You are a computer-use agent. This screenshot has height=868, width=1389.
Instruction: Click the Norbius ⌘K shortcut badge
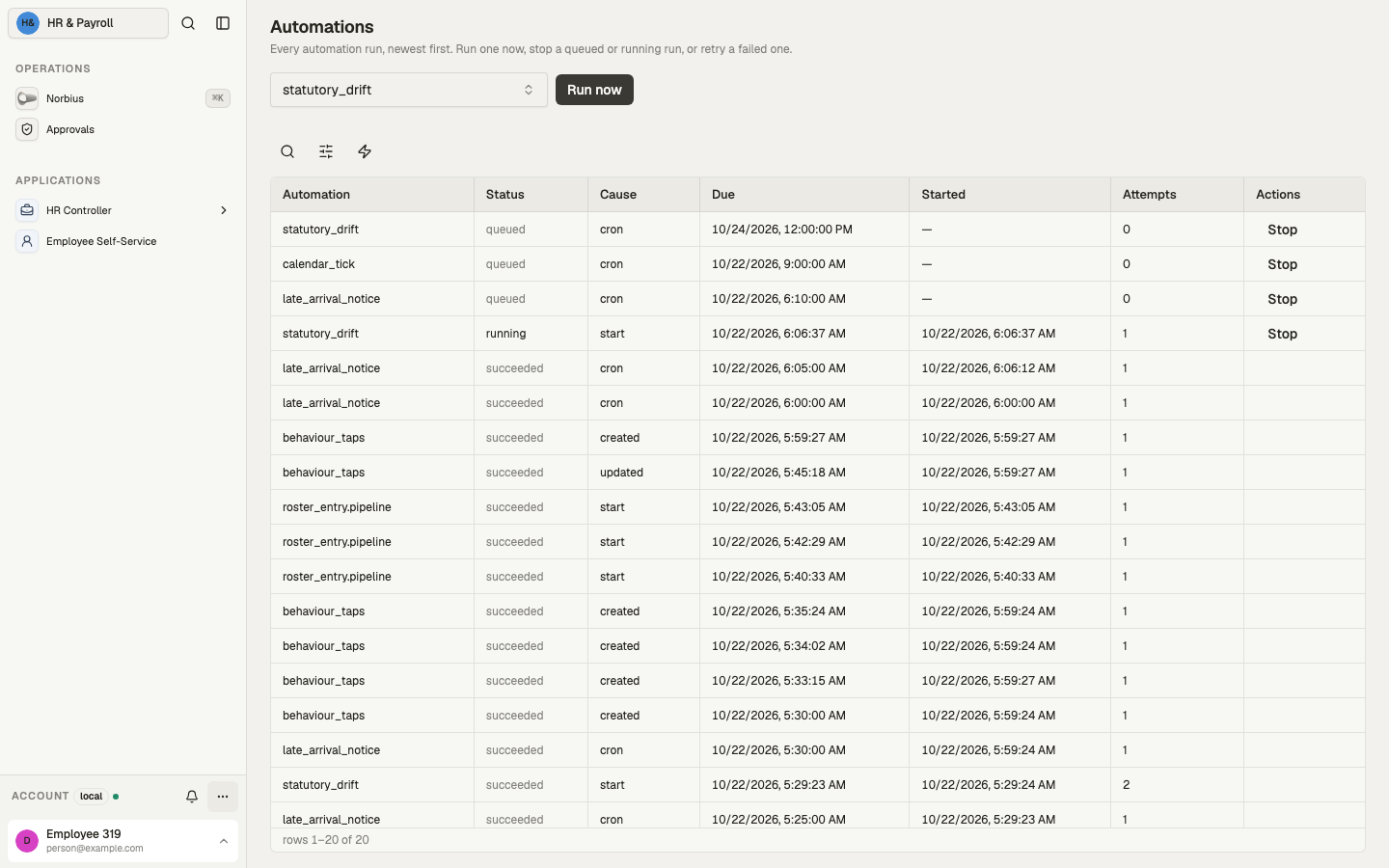[x=218, y=98]
